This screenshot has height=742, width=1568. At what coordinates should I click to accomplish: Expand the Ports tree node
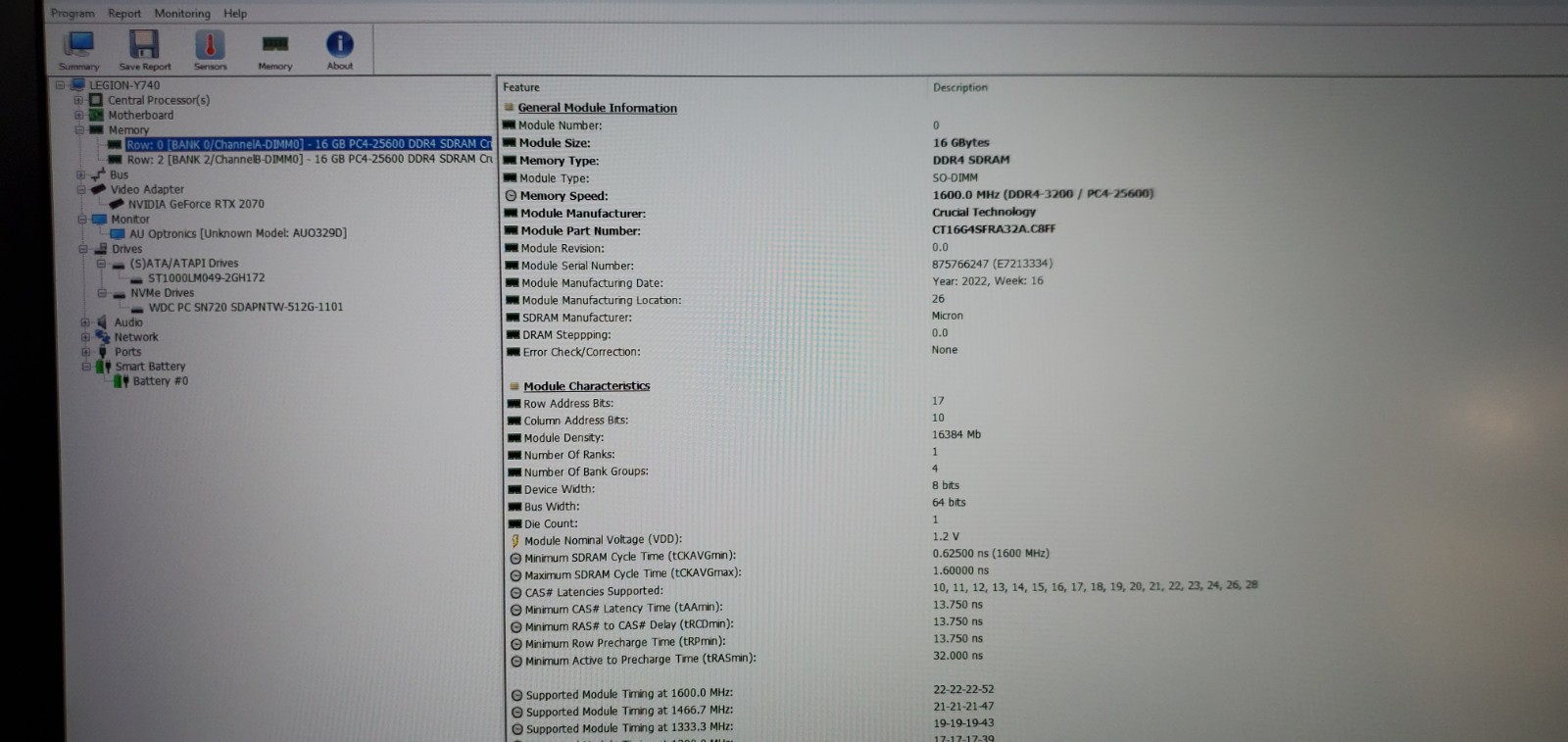85,352
